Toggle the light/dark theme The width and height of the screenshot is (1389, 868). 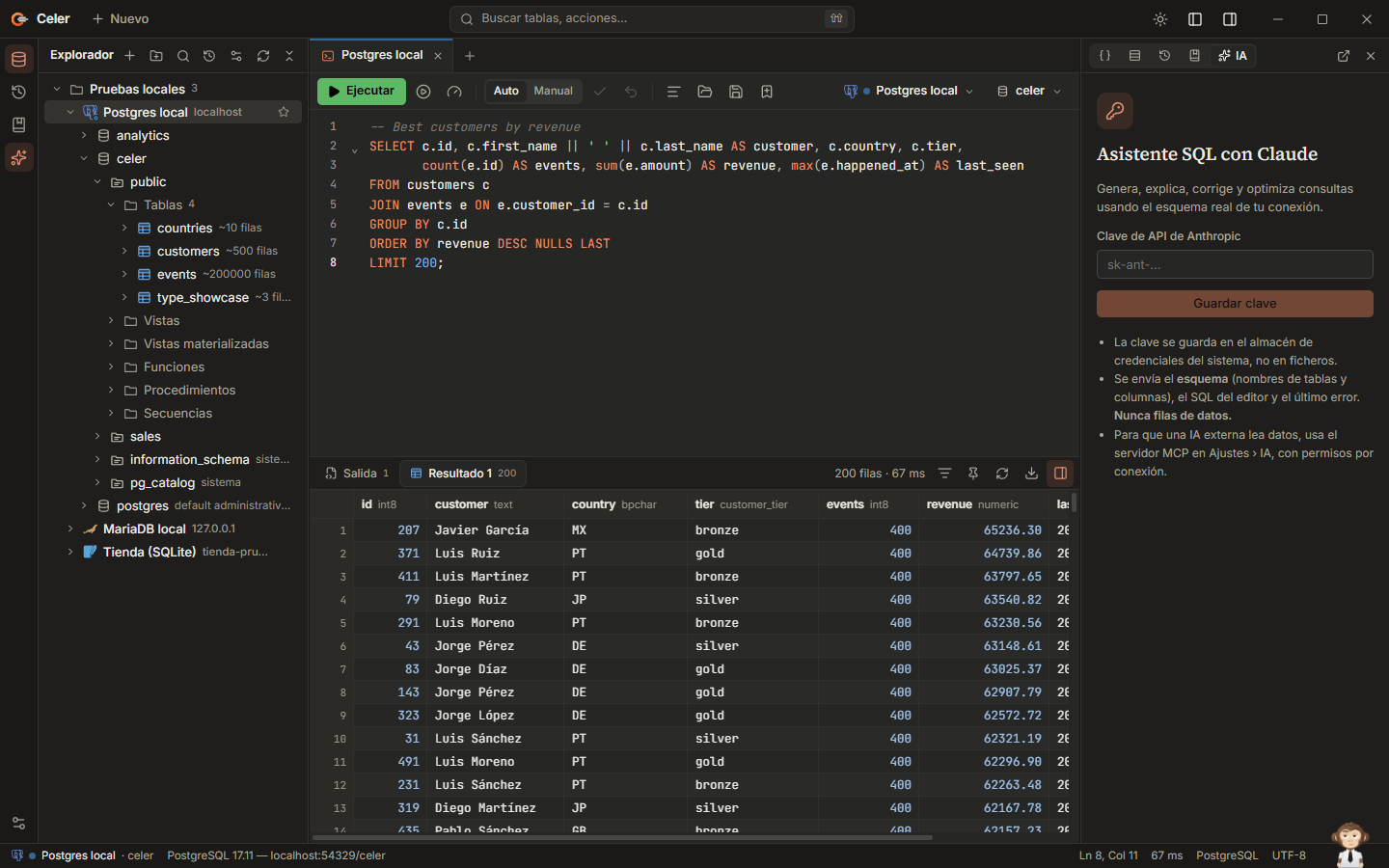pos(1160,19)
